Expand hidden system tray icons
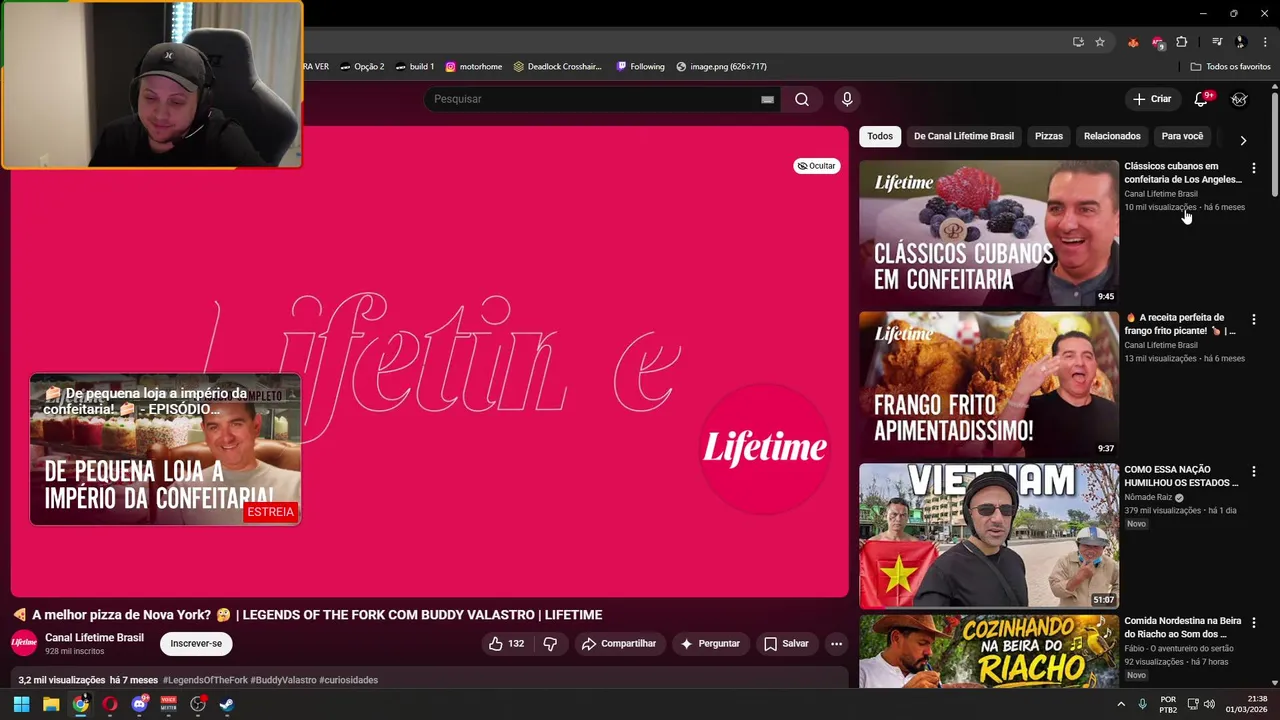 tap(1120, 704)
